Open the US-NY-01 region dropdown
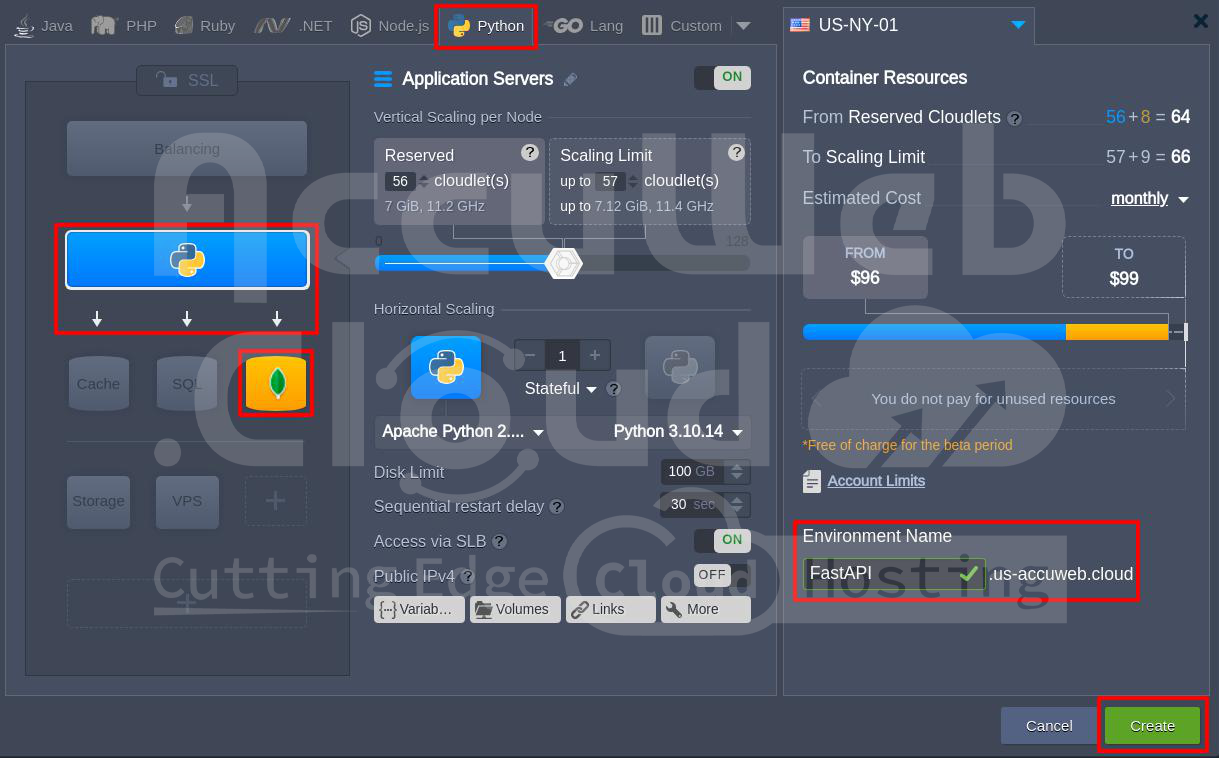The width and height of the screenshot is (1219, 758). tap(1017, 25)
